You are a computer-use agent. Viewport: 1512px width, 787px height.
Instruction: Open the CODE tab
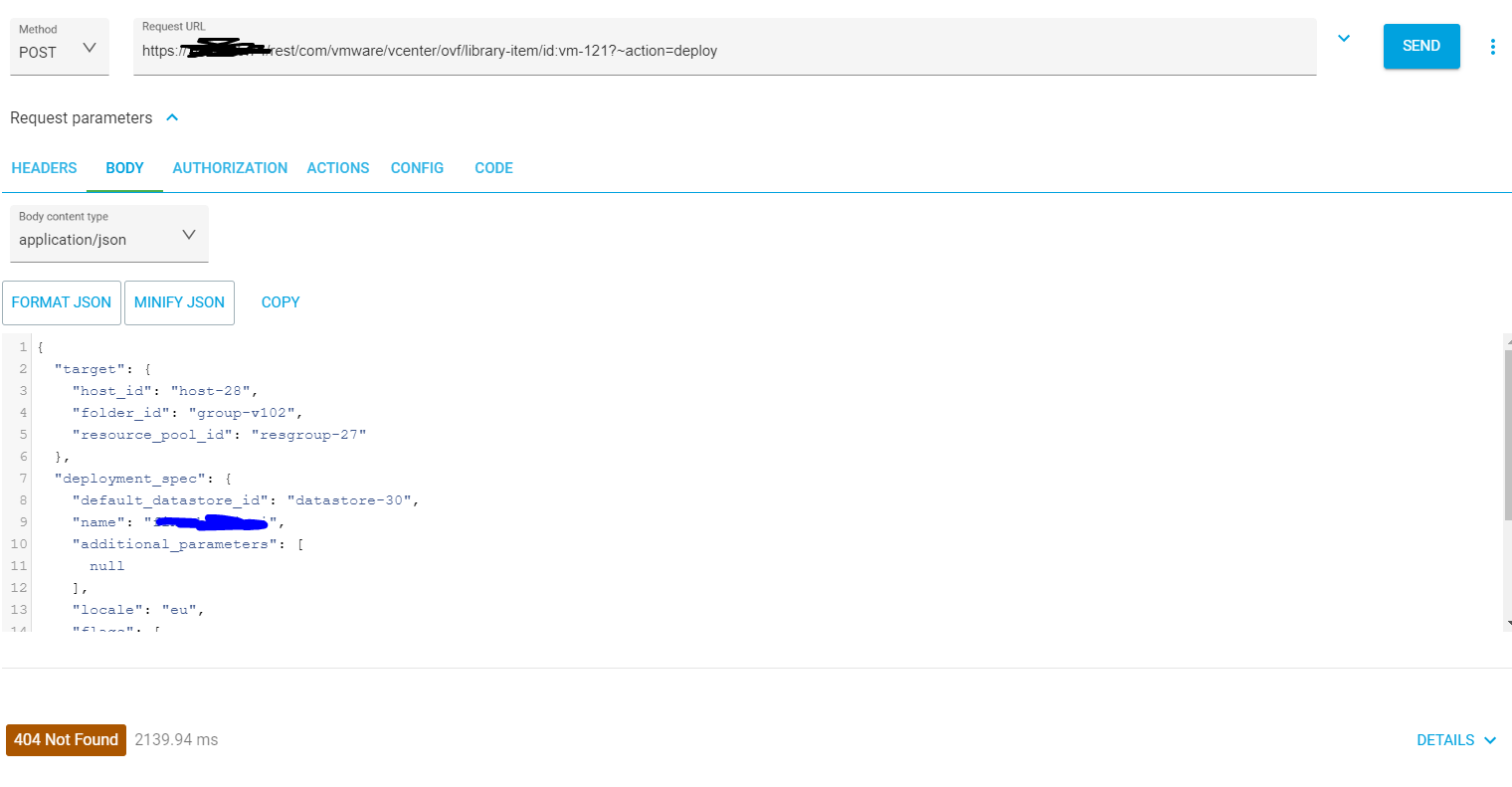tap(493, 167)
